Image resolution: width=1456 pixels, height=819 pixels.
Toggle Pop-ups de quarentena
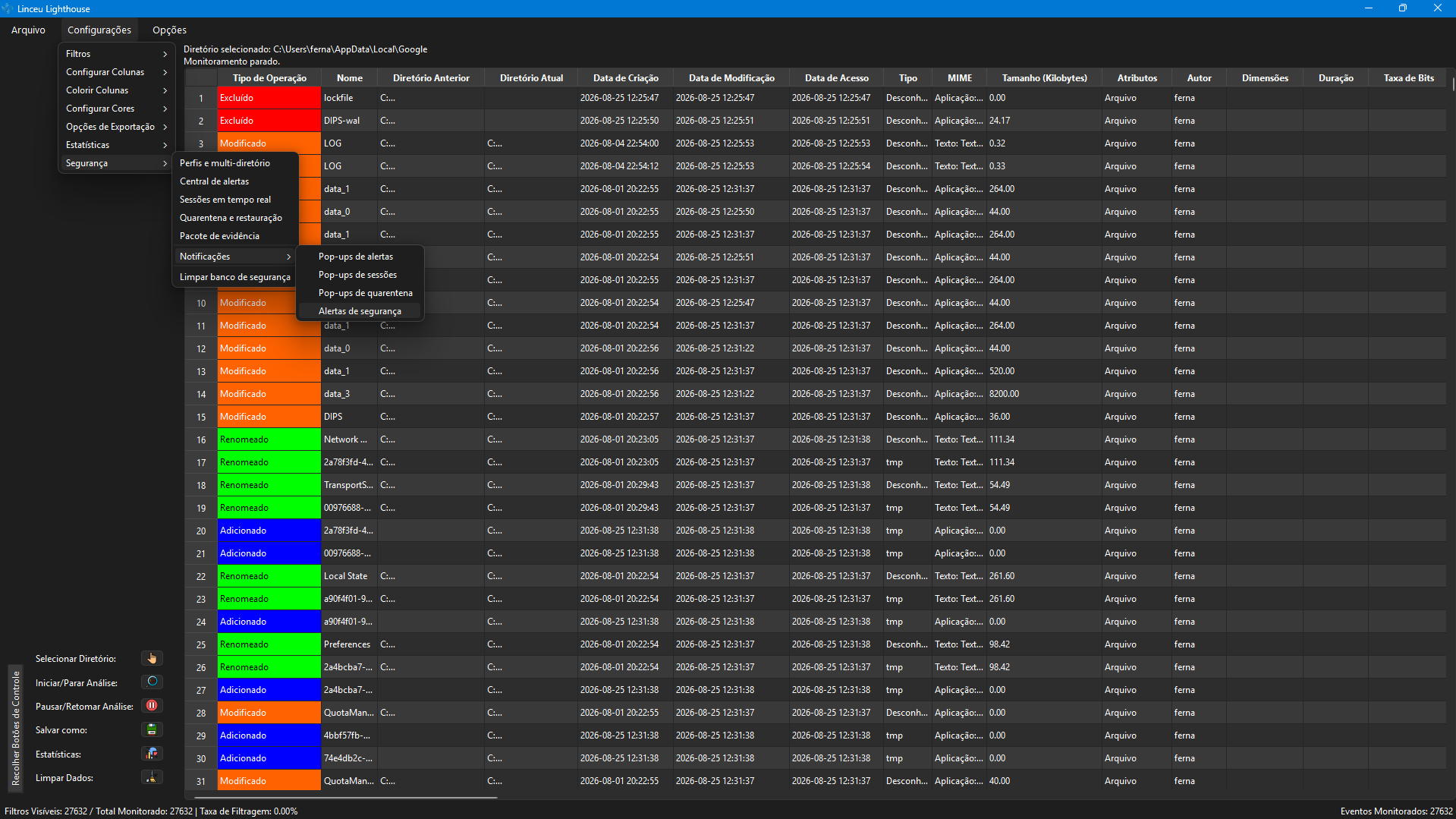tap(360, 293)
